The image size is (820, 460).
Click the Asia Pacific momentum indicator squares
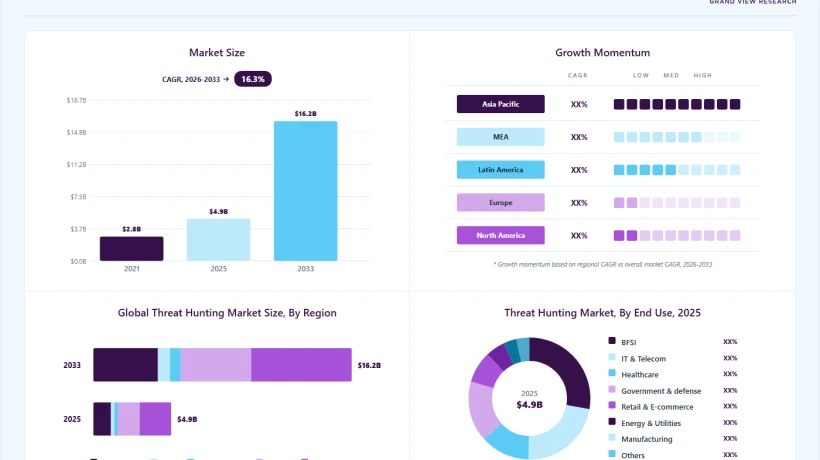coord(677,104)
